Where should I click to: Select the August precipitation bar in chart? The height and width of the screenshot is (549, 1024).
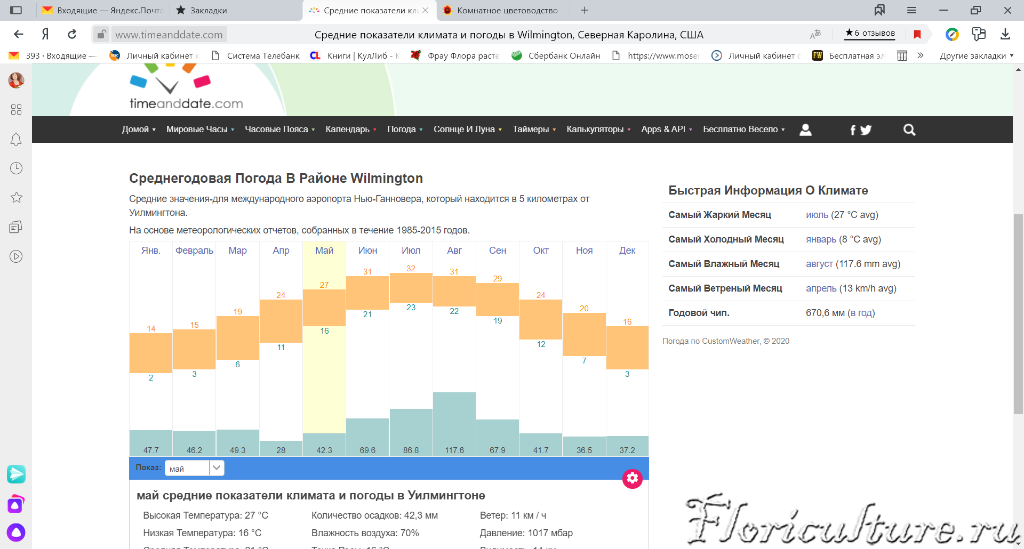[x=454, y=424]
